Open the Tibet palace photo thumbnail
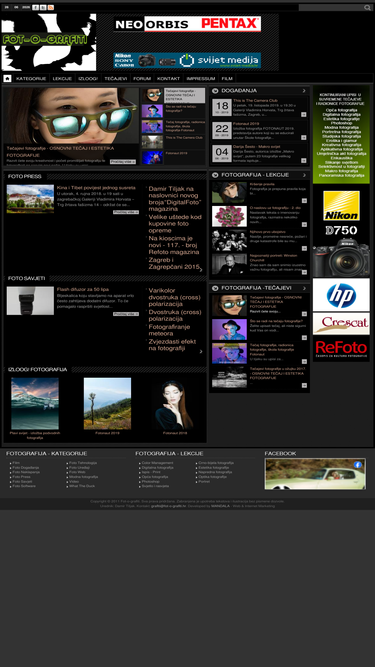The image size is (375, 667). [x=30, y=199]
